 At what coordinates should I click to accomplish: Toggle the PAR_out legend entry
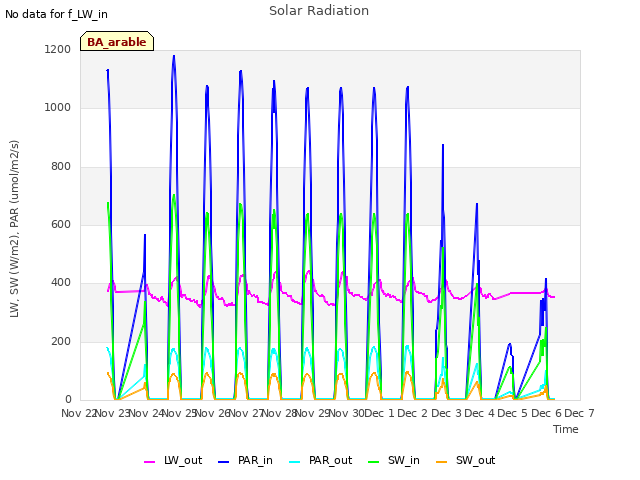click(320, 460)
